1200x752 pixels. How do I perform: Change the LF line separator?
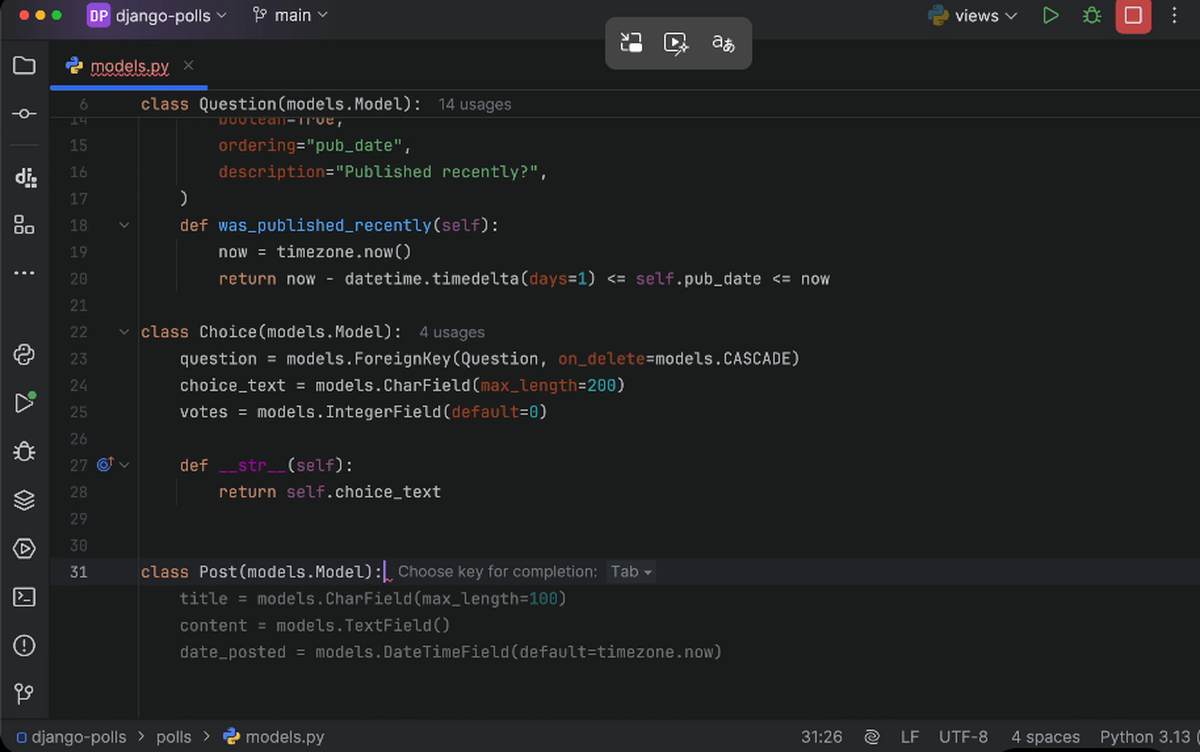(x=909, y=737)
